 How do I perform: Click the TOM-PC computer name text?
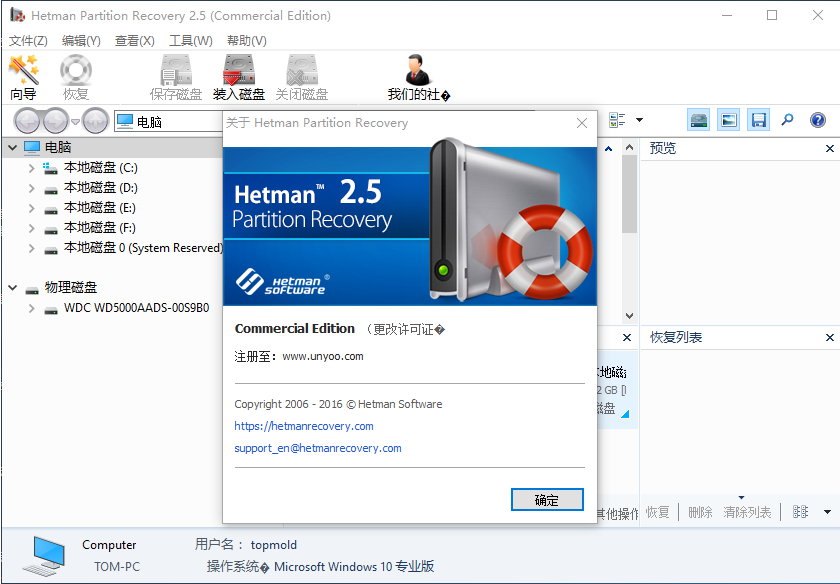click(x=117, y=566)
